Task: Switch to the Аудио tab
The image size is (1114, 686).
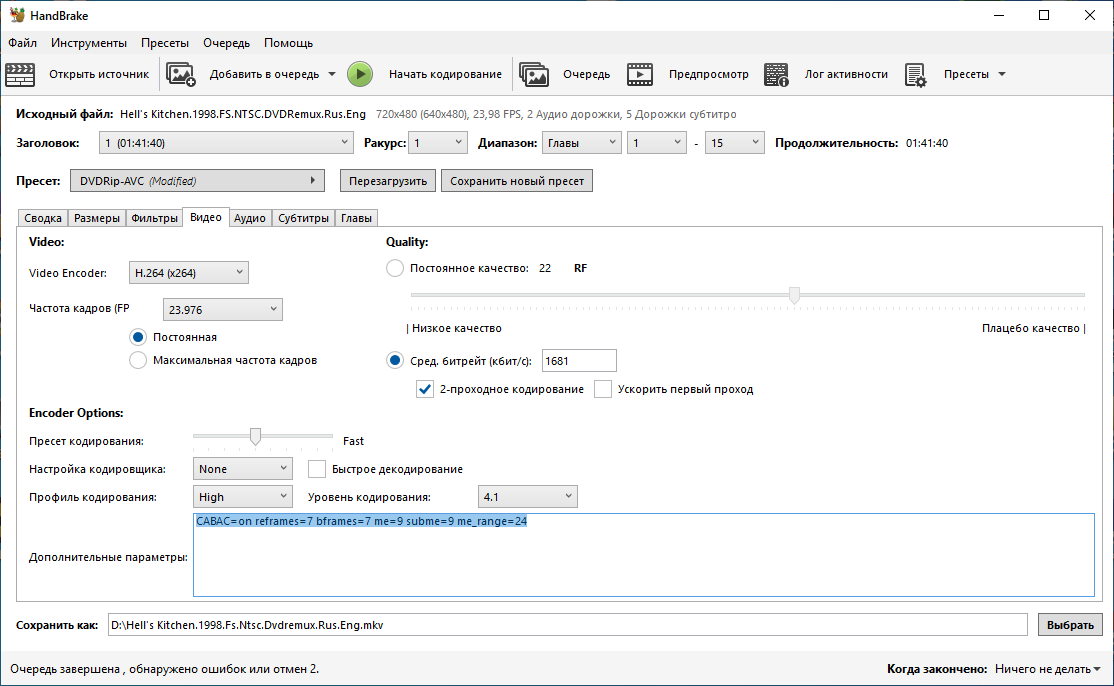Action: tap(250, 218)
